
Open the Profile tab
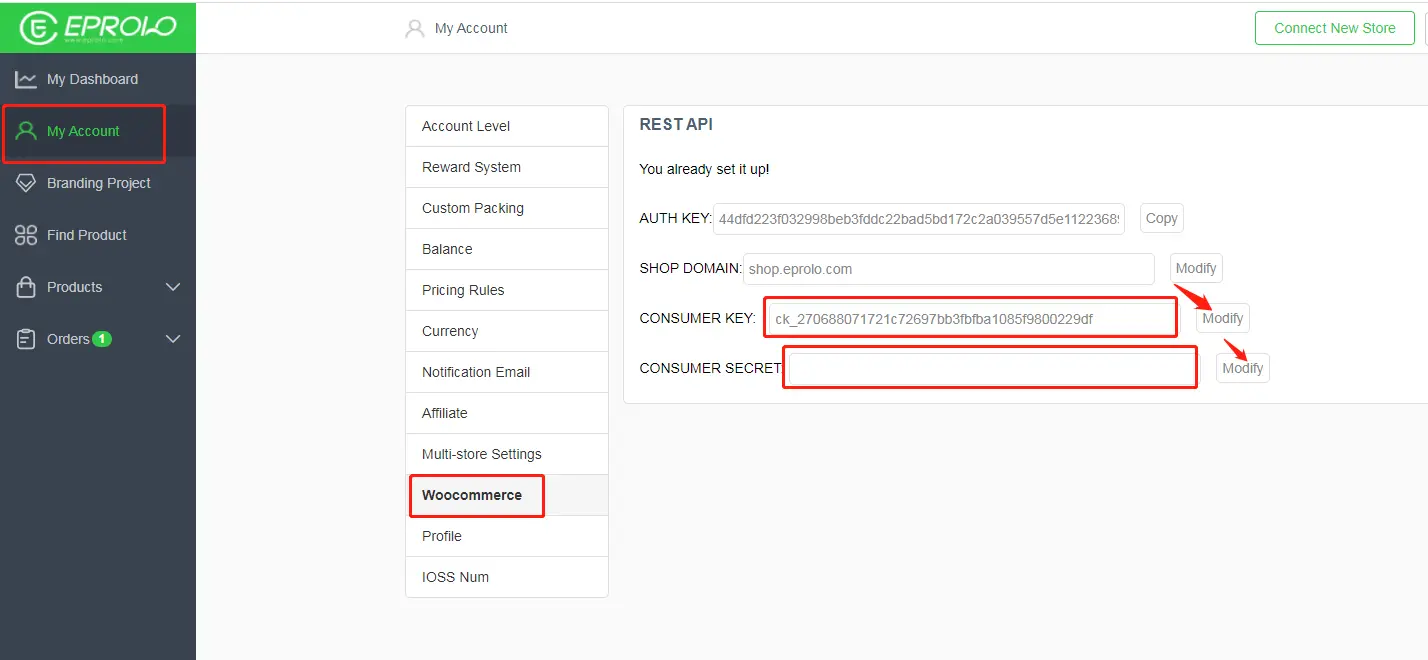coord(507,536)
